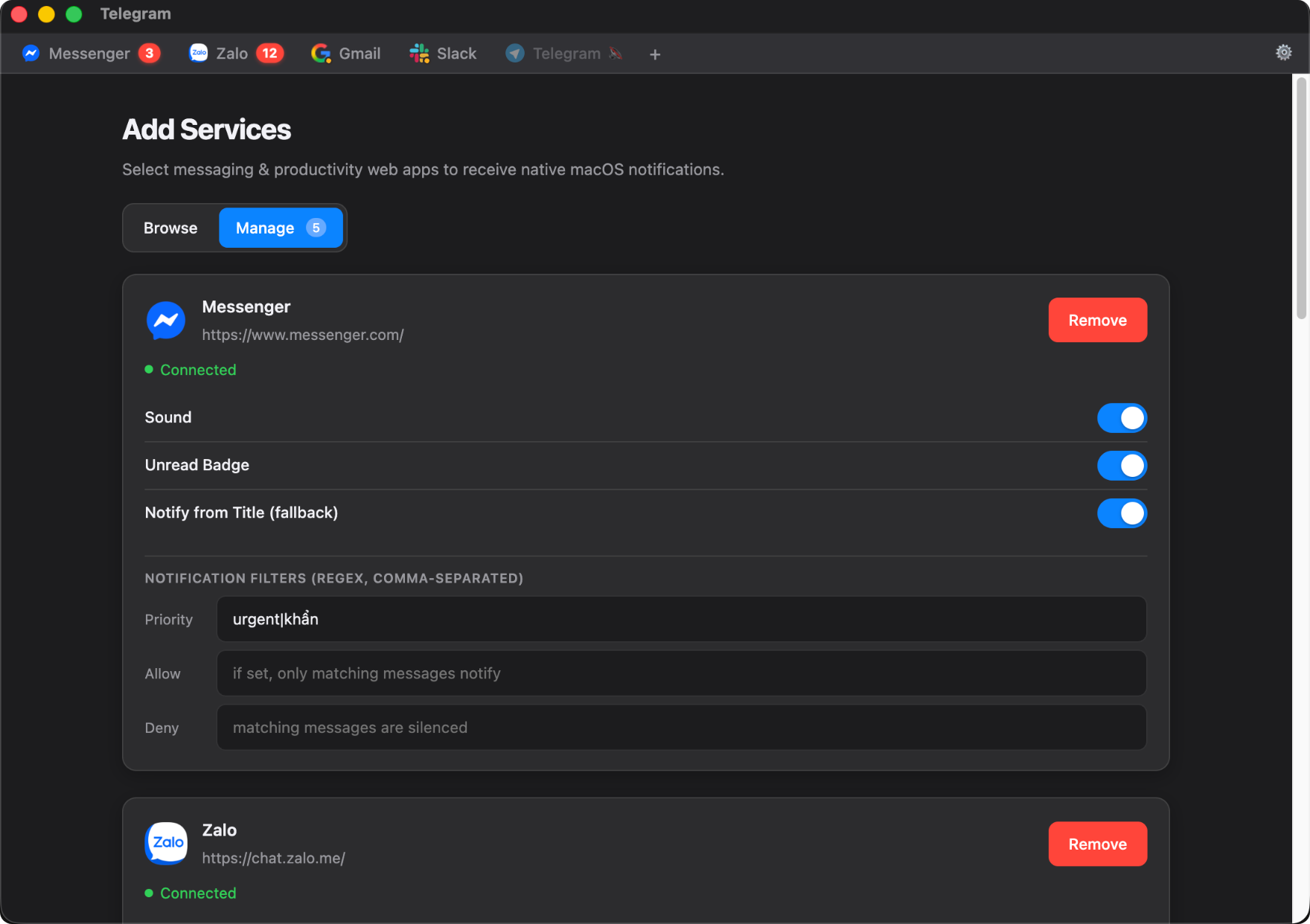Open the settings gear icon
Image resolution: width=1310 pixels, height=924 pixels.
[x=1283, y=53]
